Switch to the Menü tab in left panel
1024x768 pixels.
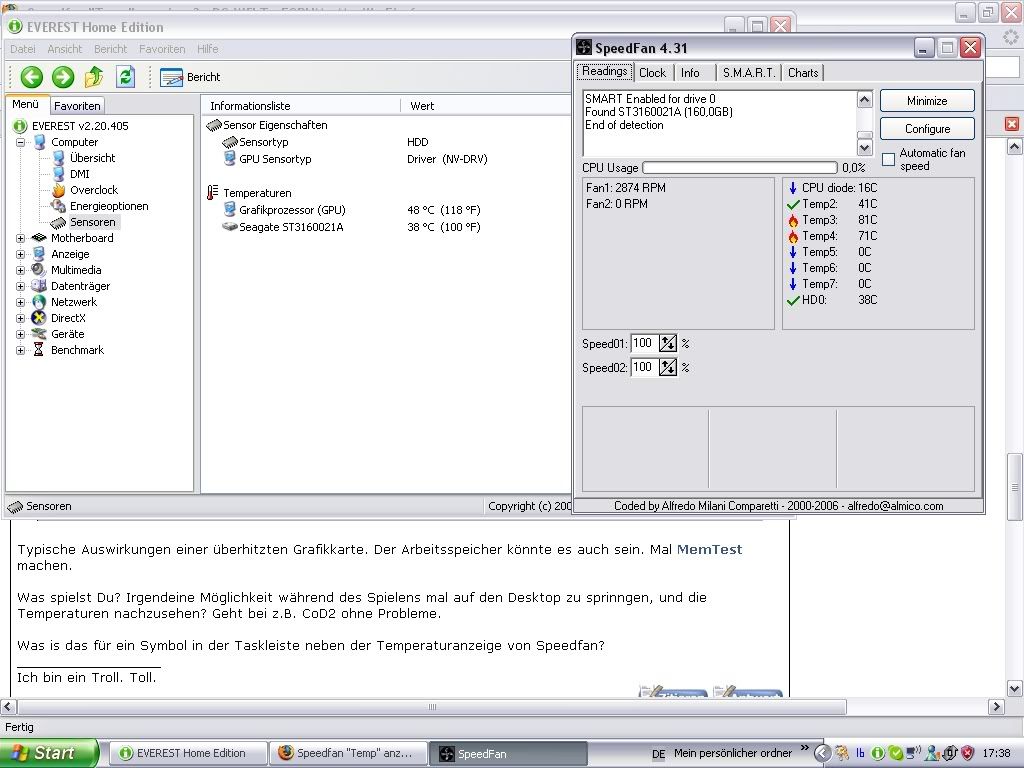tap(25, 104)
